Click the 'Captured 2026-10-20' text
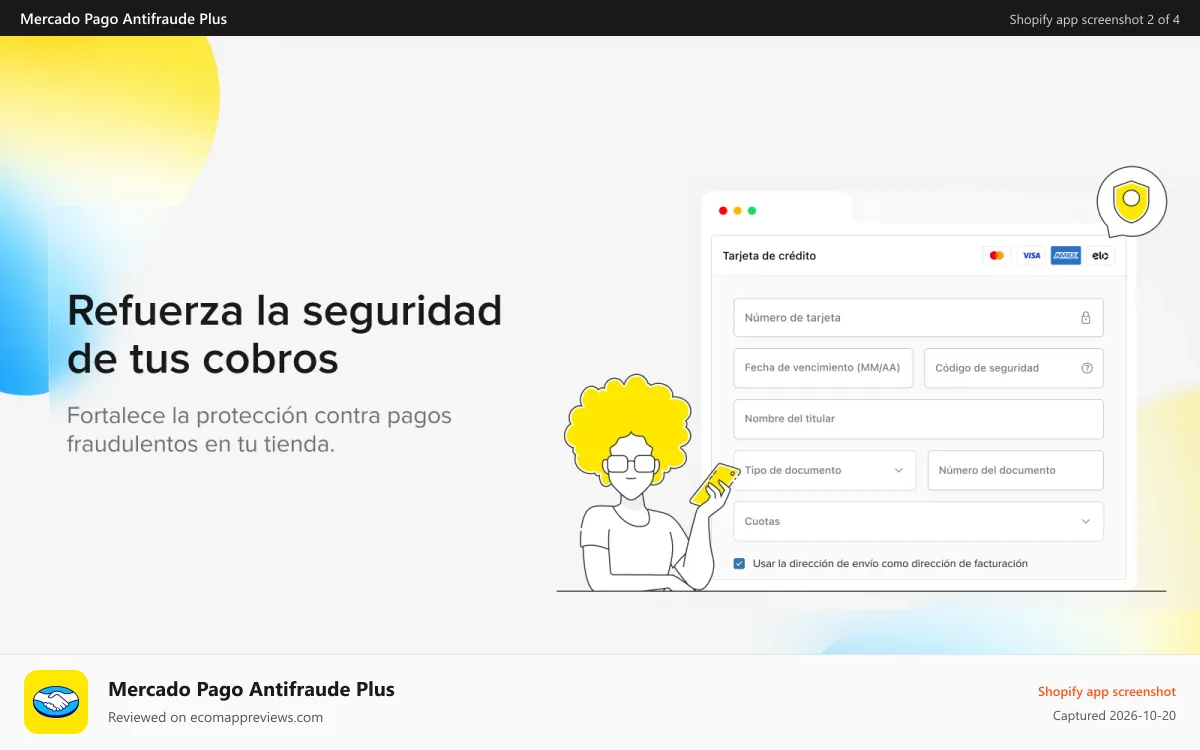The width and height of the screenshot is (1200, 750). pyautogui.click(x=1114, y=716)
